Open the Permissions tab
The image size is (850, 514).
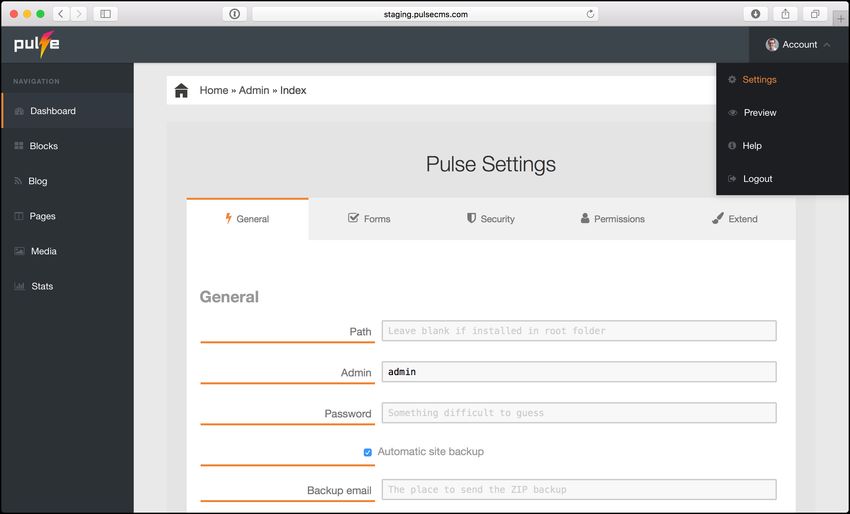pos(613,219)
